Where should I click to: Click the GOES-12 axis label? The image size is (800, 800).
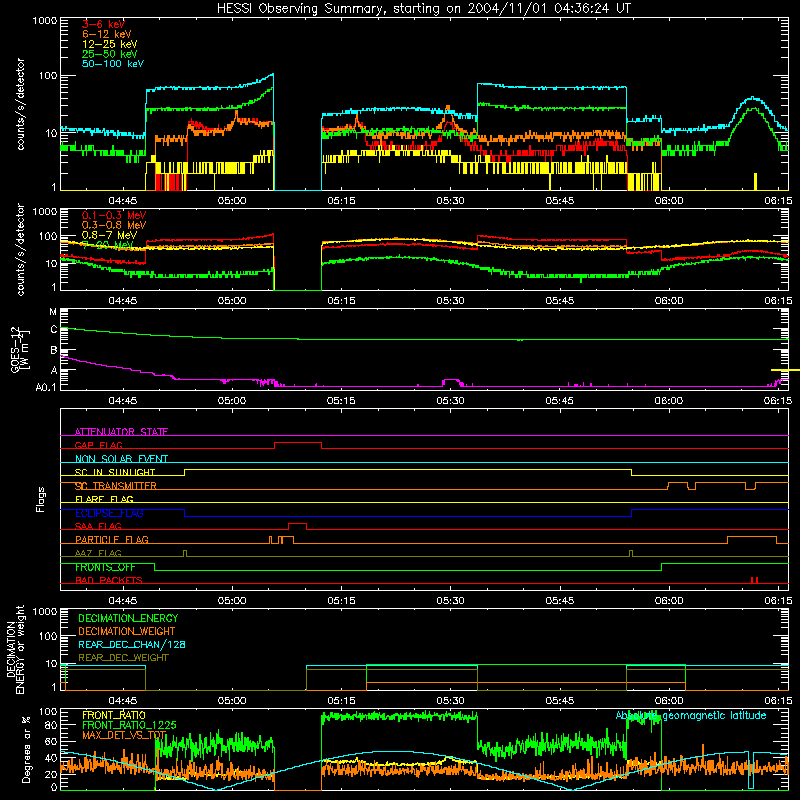pyautogui.click(x=20, y=349)
